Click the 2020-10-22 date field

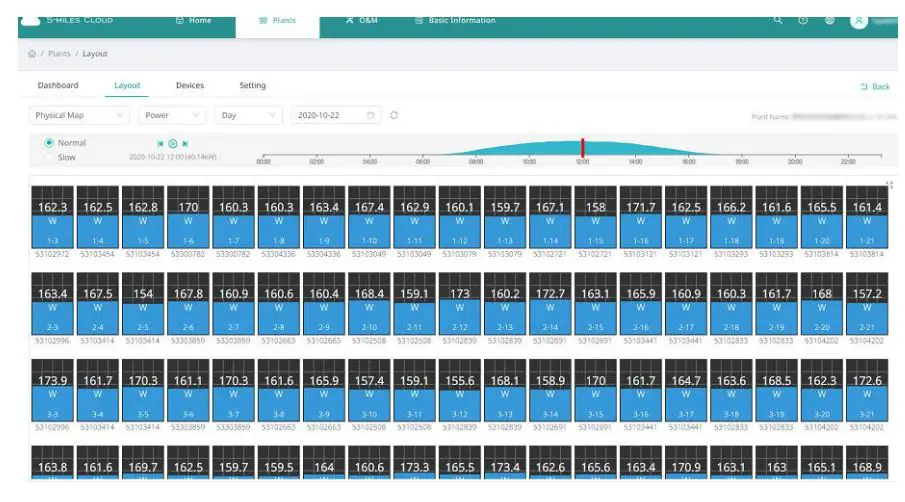coord(336,115)
